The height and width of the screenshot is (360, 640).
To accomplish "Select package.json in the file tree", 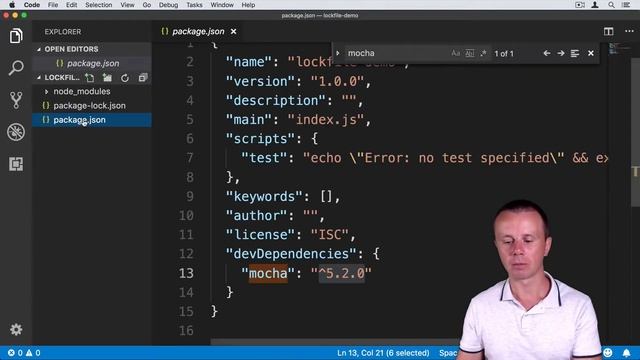I will coord(92,120).
